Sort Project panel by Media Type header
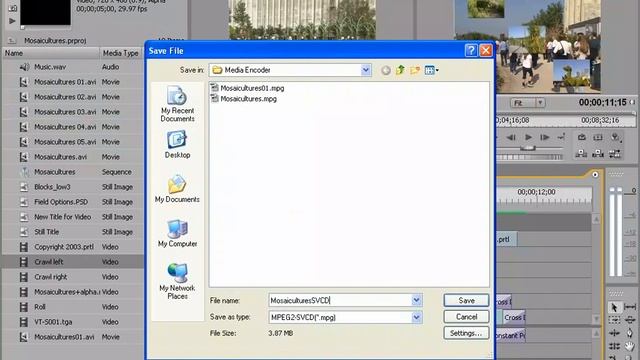The height and width of the screenshot is (360, 640). (x=121, y=53)
